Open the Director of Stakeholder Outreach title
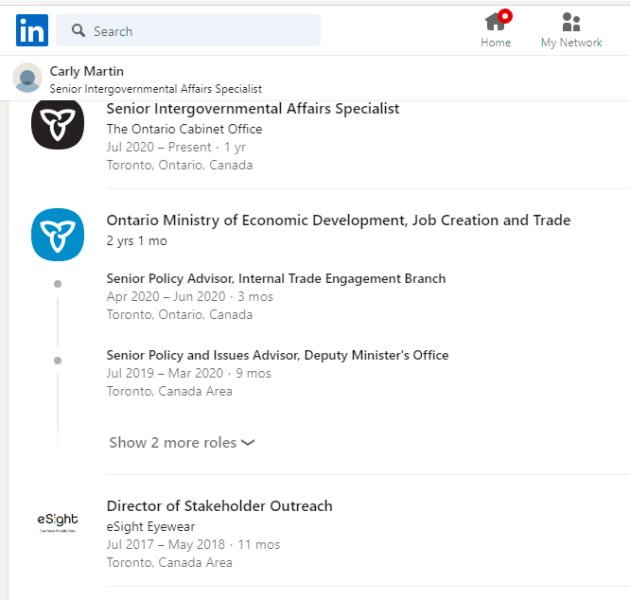 pyautogui.click(x=219, y=506)
